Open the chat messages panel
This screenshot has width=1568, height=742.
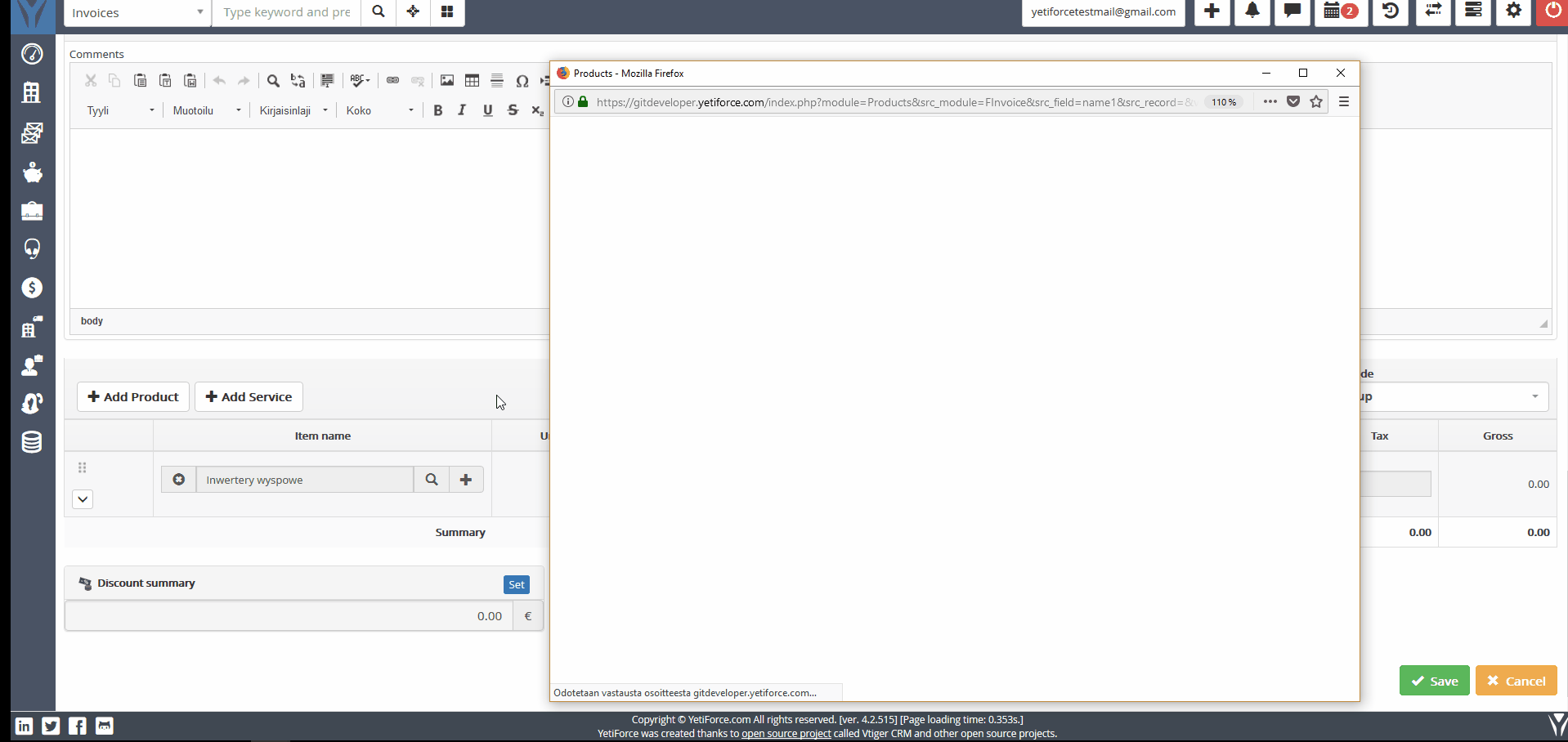pos(1292,12)
